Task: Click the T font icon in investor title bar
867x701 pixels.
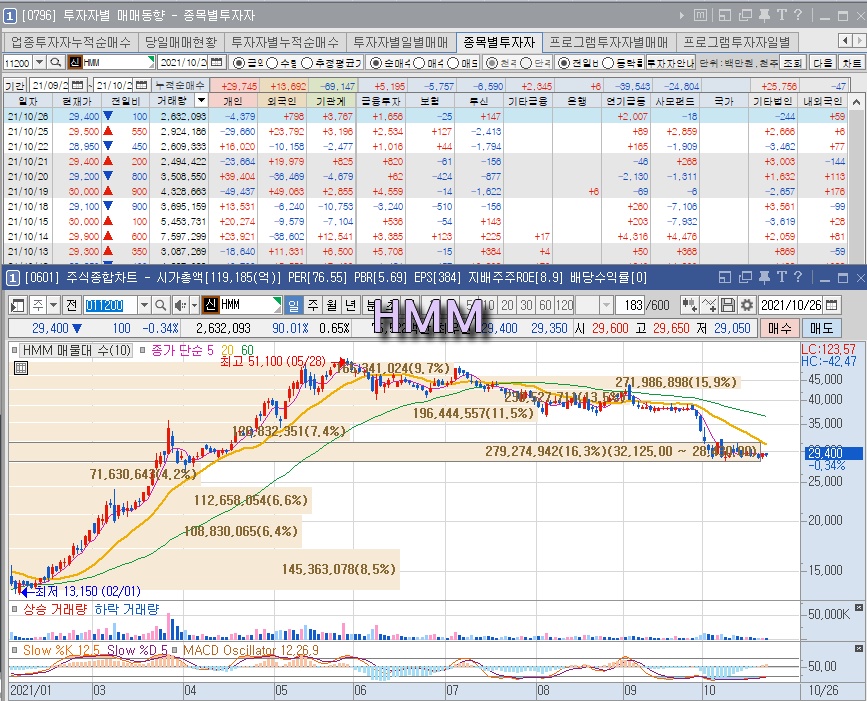Action: [x=781, y=15]
